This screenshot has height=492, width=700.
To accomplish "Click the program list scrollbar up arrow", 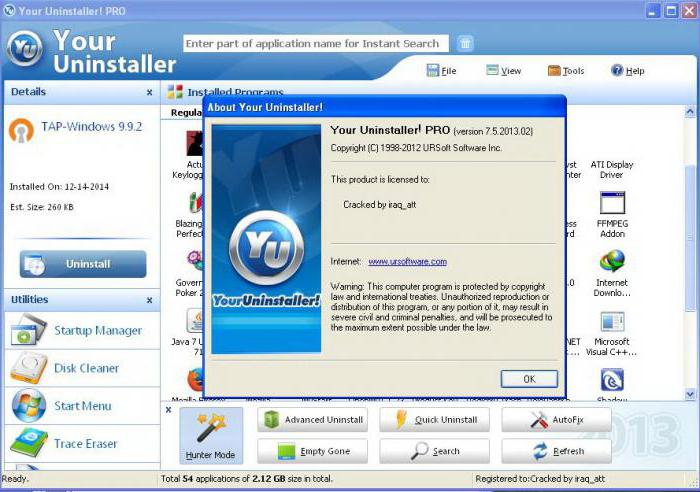I will coord(690,112).
